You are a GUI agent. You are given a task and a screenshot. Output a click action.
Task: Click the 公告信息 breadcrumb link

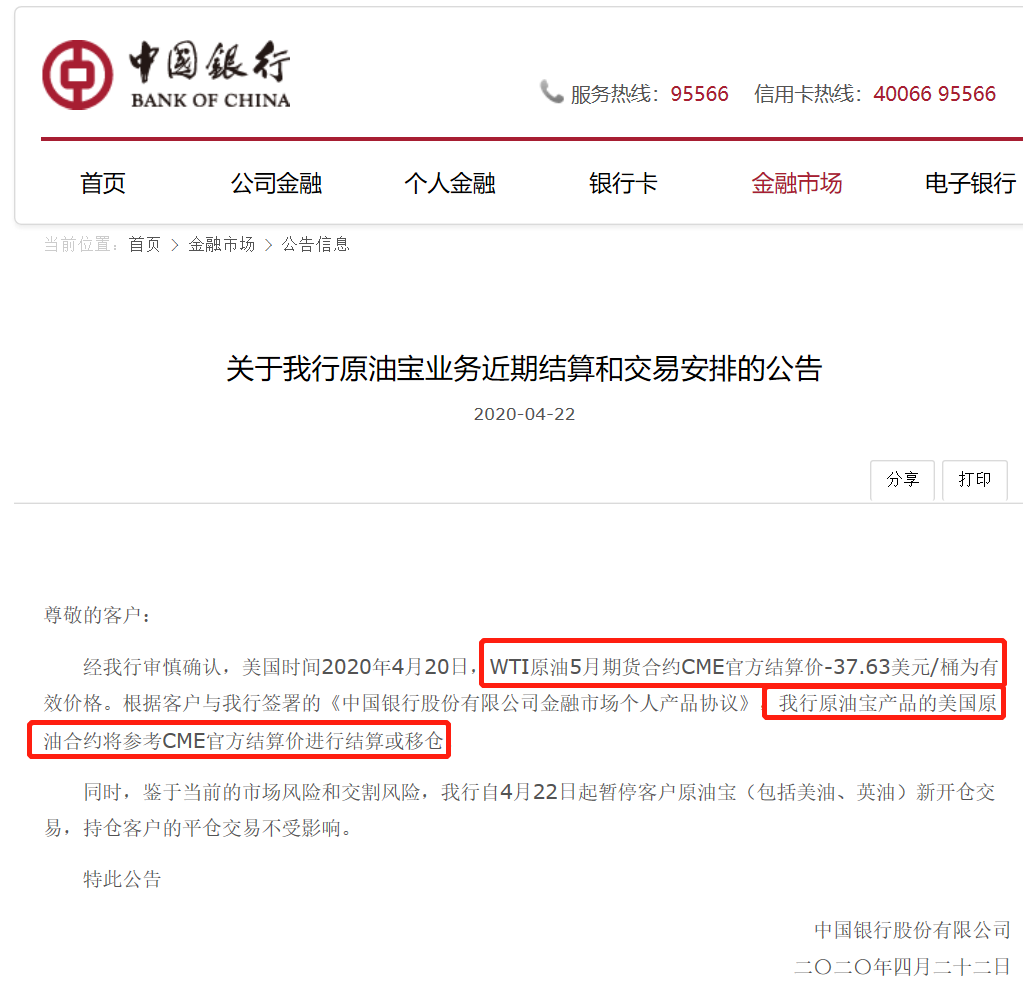coord(316,245)
